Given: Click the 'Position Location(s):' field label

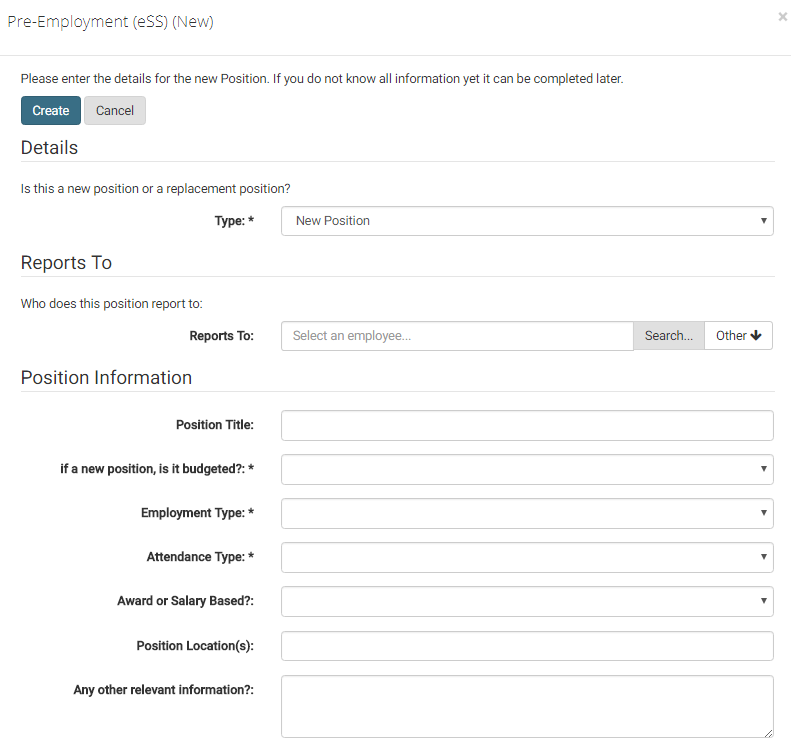Looking at the screenshot, I should pos(195,646).
